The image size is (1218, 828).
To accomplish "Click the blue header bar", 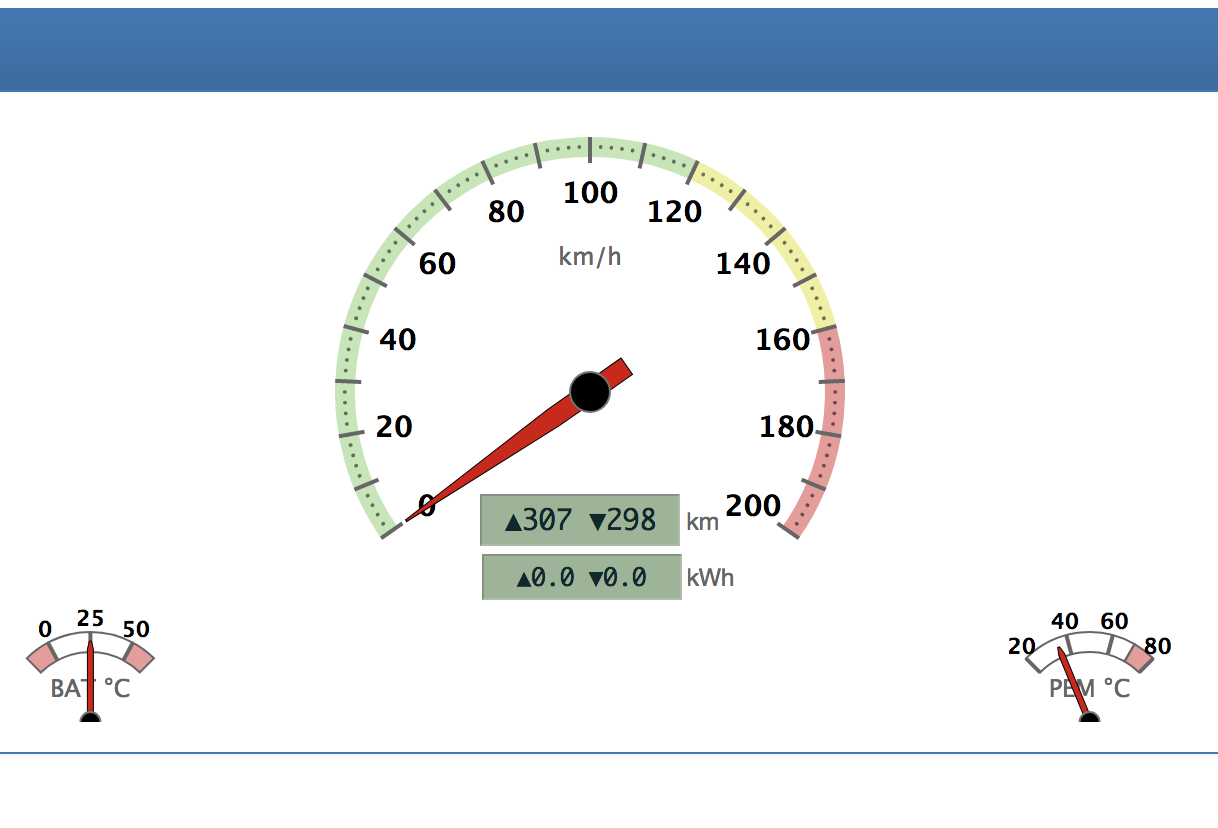I will (x=609, y=50).
